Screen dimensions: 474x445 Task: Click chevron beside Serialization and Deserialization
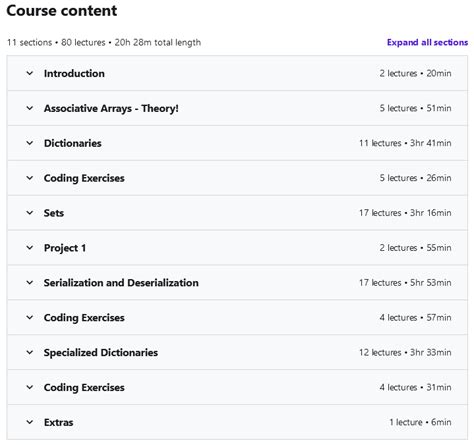30,283
